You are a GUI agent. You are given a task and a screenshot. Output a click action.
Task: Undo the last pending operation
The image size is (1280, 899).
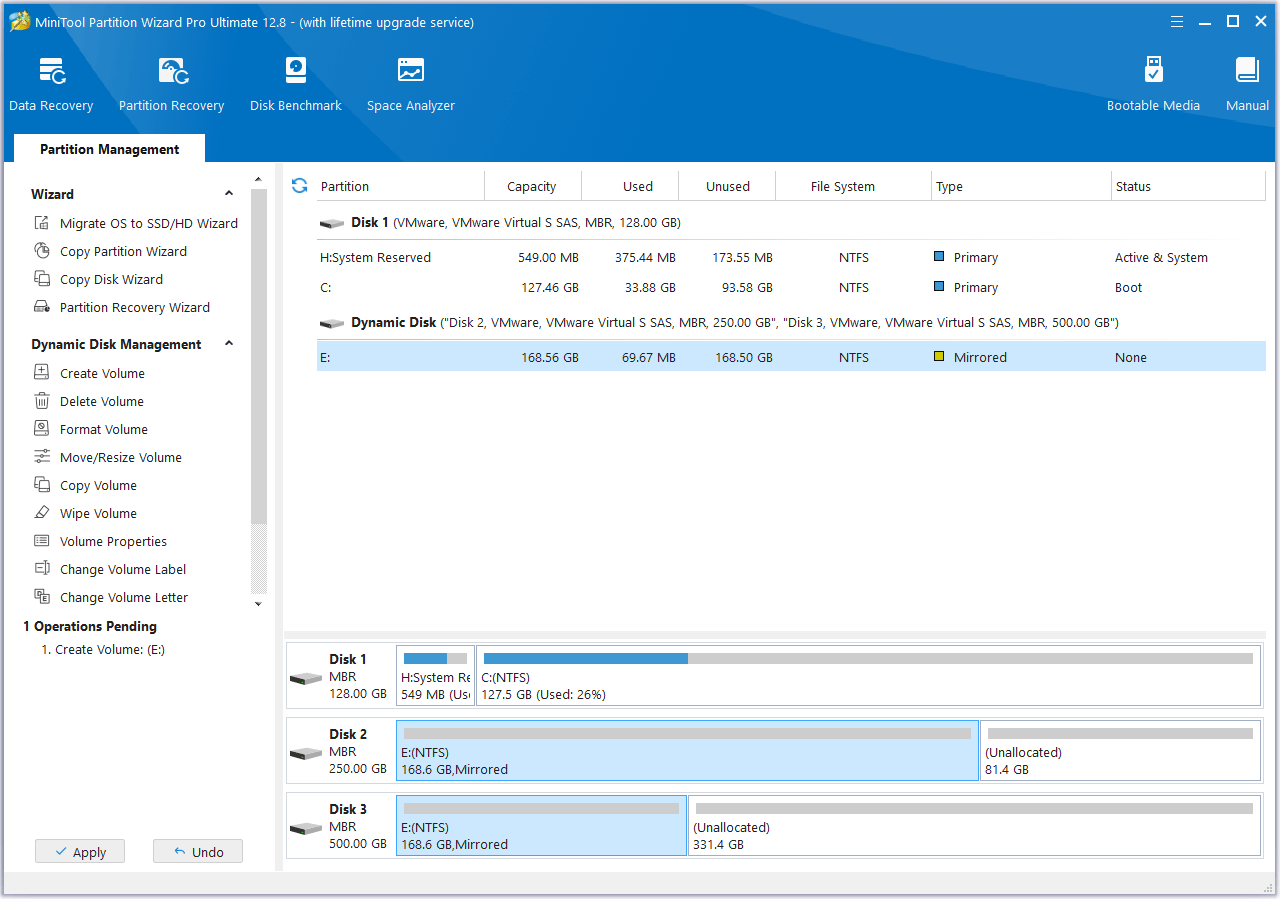[198, 852]
